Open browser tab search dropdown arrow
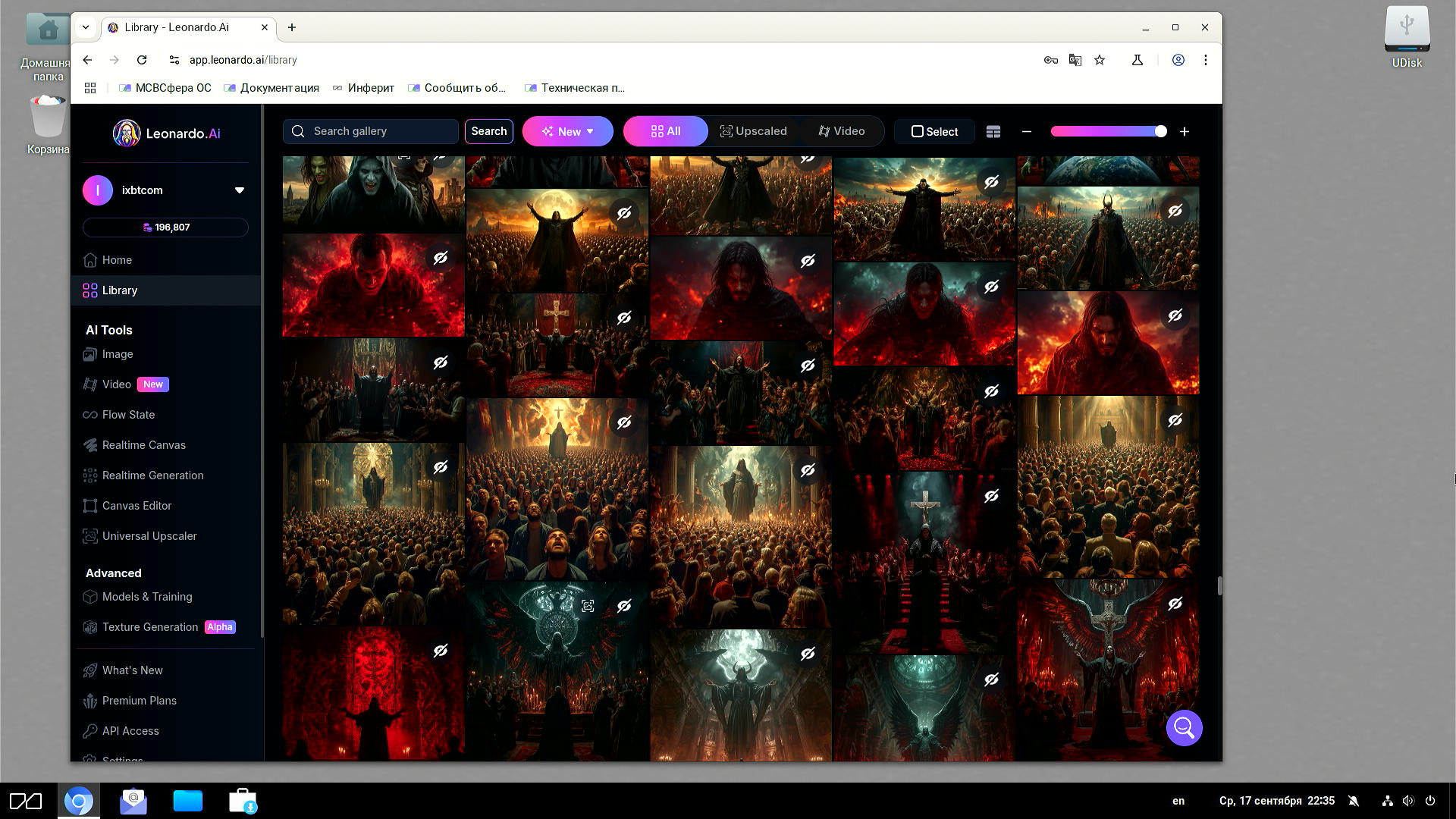Screen dimensions: 1456x819 (x=86, y=27)
